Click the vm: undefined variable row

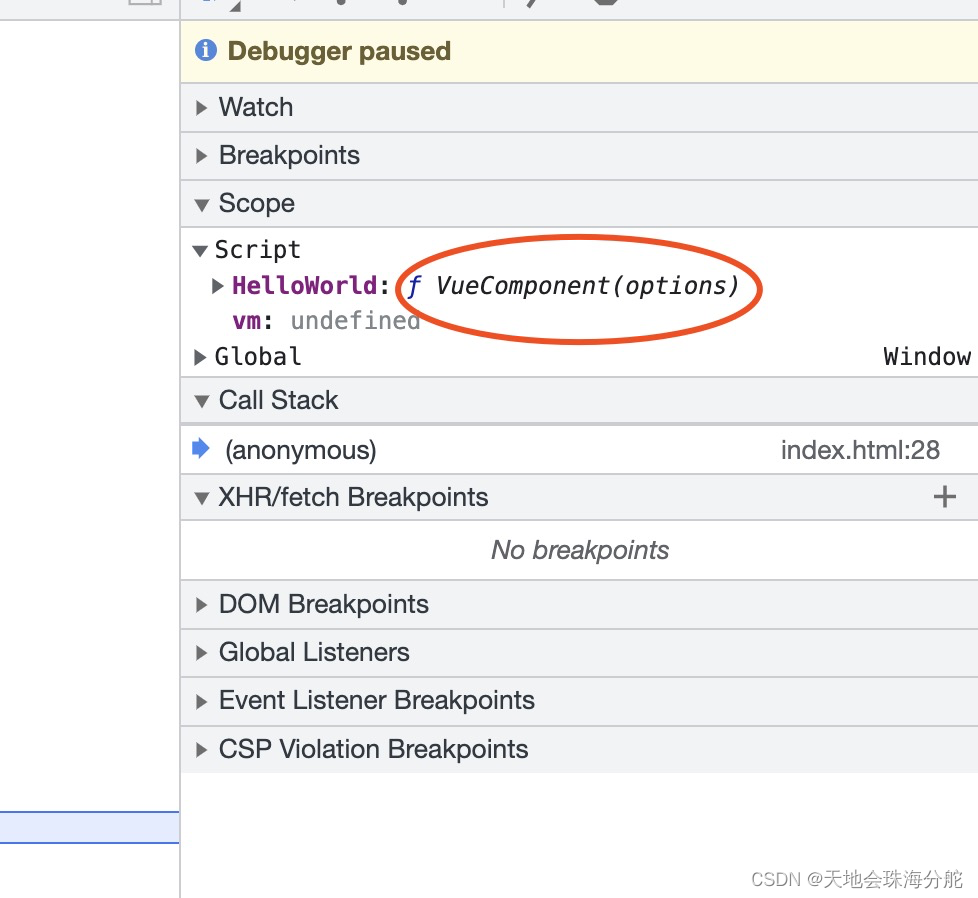pyautogui.click(x=326, y=321)
